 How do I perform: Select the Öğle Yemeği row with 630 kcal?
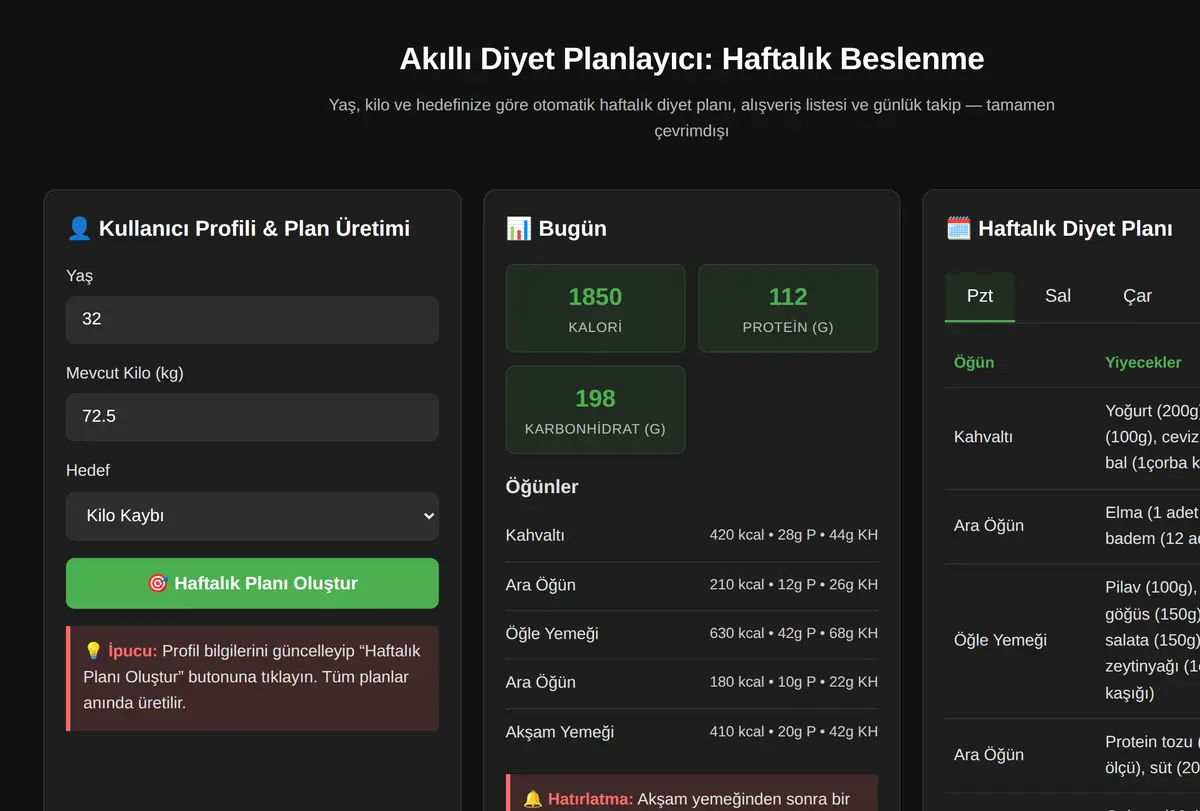click(692, 633)
